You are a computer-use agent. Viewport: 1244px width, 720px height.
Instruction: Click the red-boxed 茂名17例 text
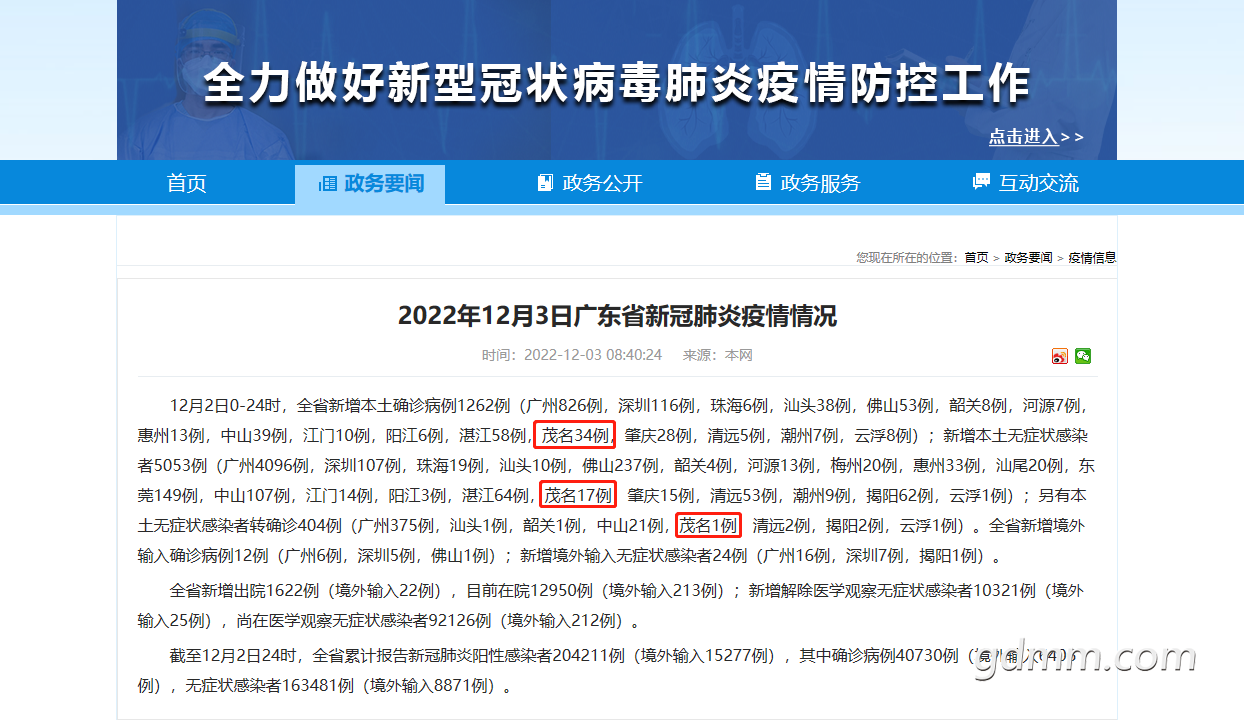tap(577, 495)
